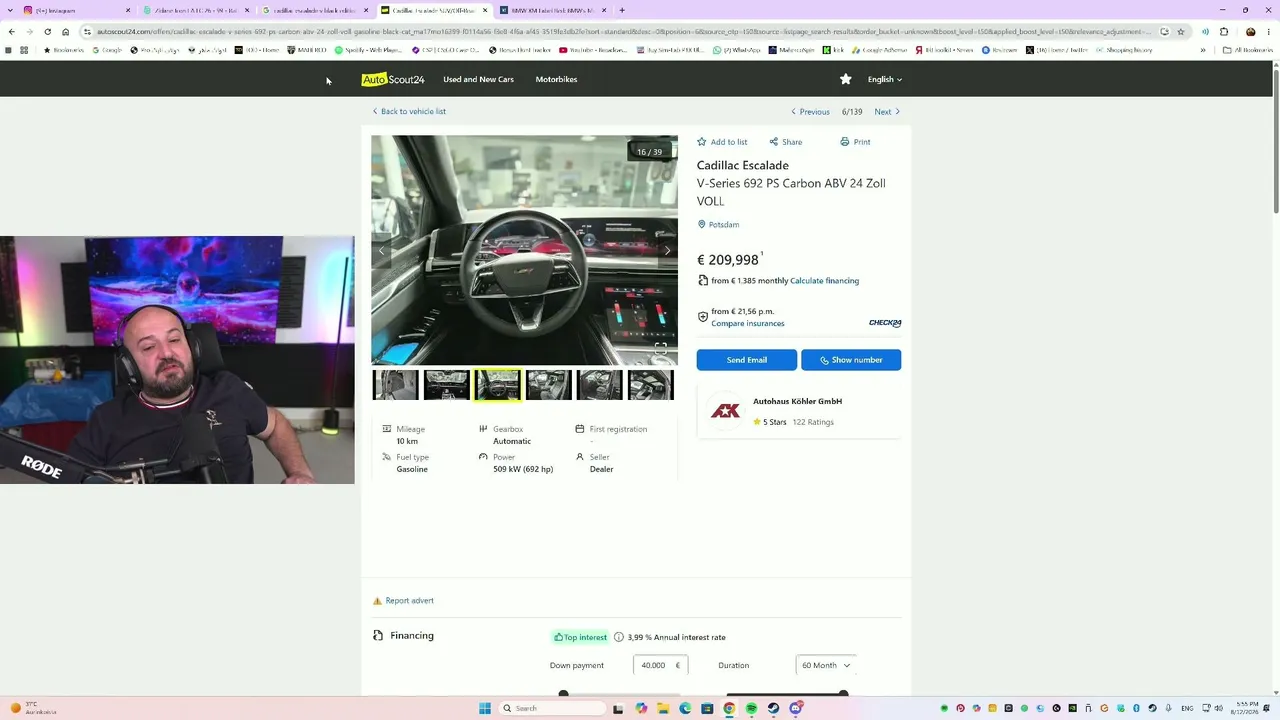The height and width of the screenshot is (720, 1280).
Task: Click the taskbar clock
Action: (x=1246, y=708)
